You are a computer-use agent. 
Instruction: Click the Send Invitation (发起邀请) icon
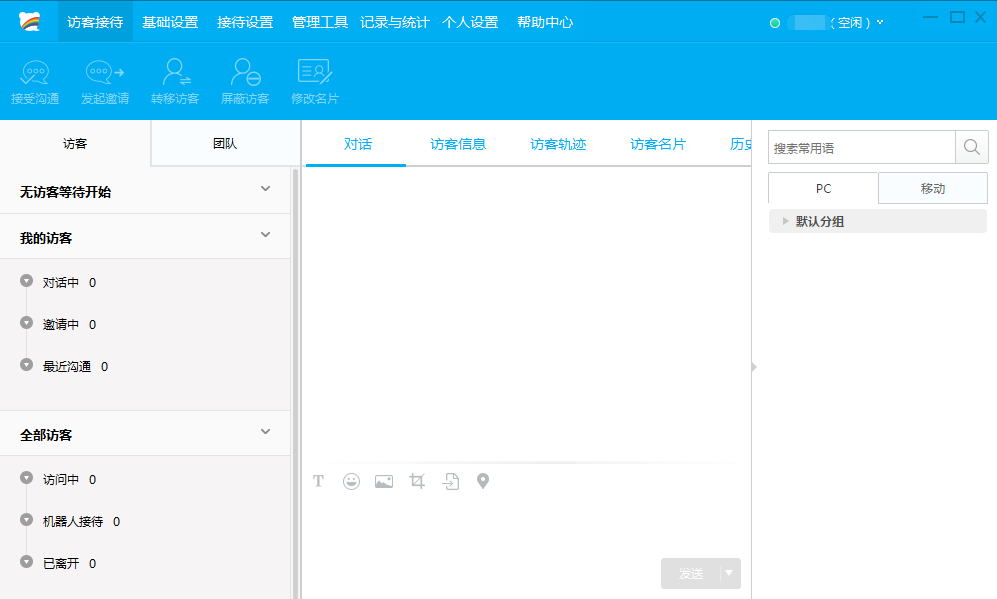[x=105, y=73]
